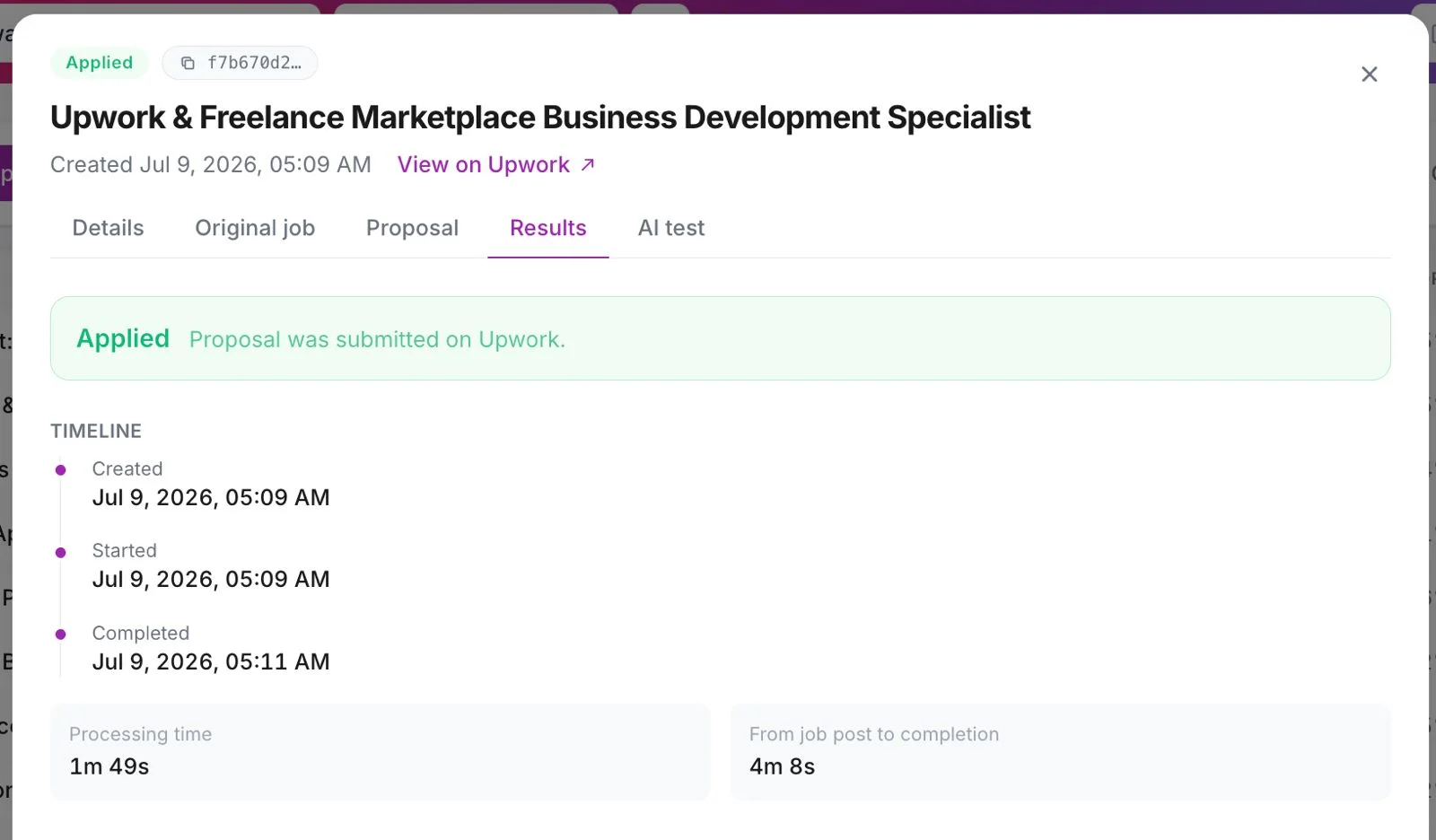The width and height of the screenshot is (1436, 840).
Task: Click the 'From job post to completion' label
Action: click(x=874, y=734)
